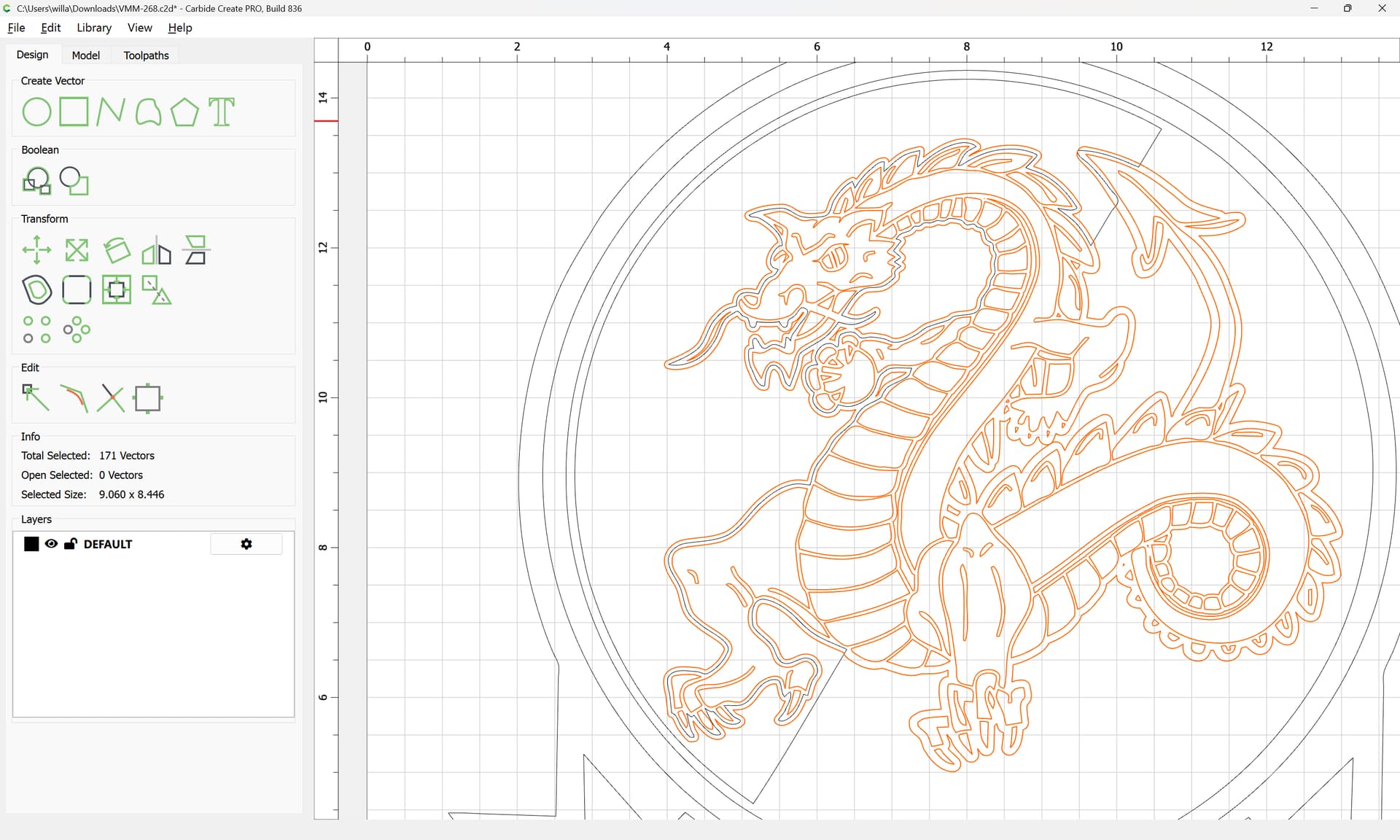Click the Offset Vector tool
The height and width of the screenshot is (840, 1400).
point(36,289)
